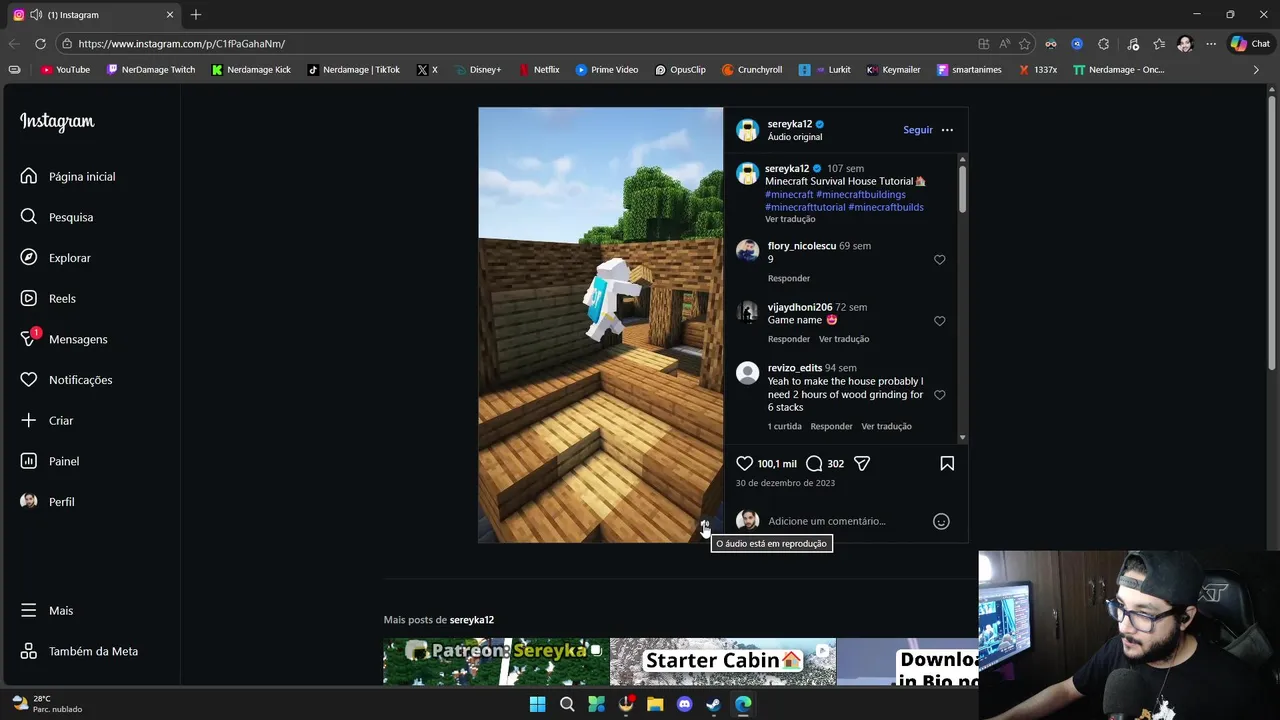The width and height of the screenshot is (1280, 720).
Task: Open post options three-dot menu
Action: tap(947, 130)
